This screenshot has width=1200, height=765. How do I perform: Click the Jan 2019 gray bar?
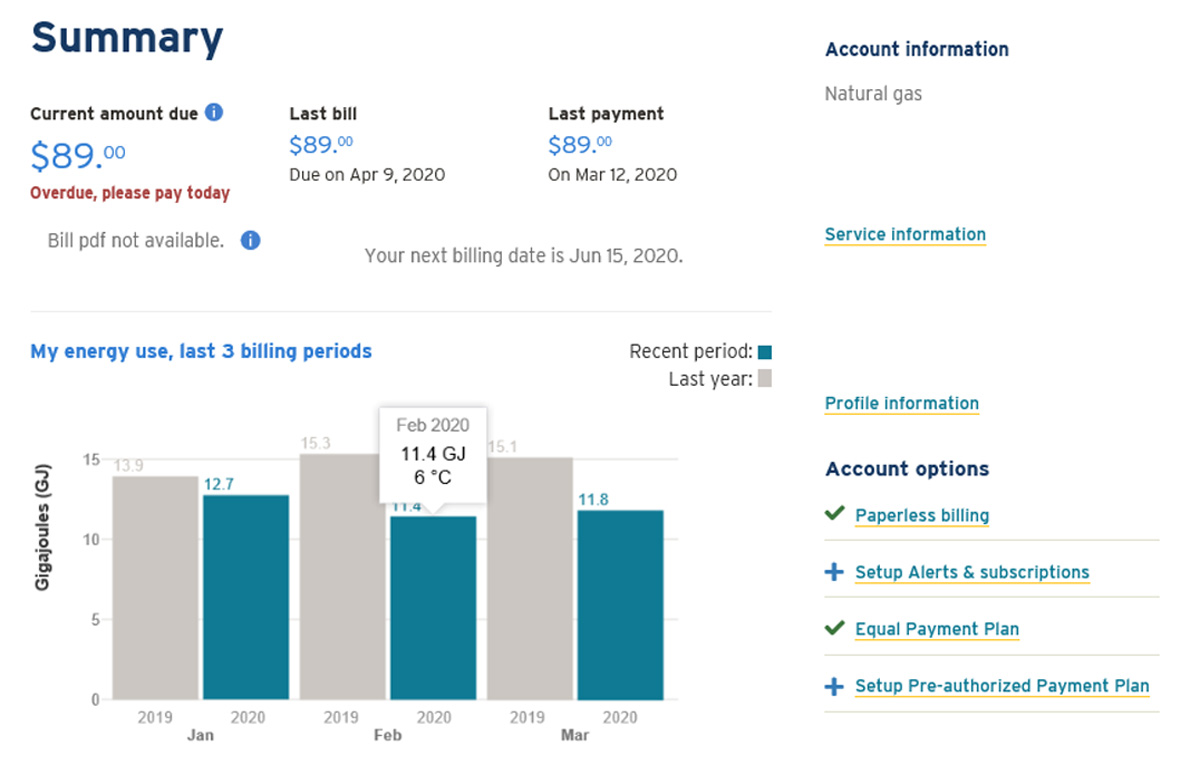coord(155,588)
